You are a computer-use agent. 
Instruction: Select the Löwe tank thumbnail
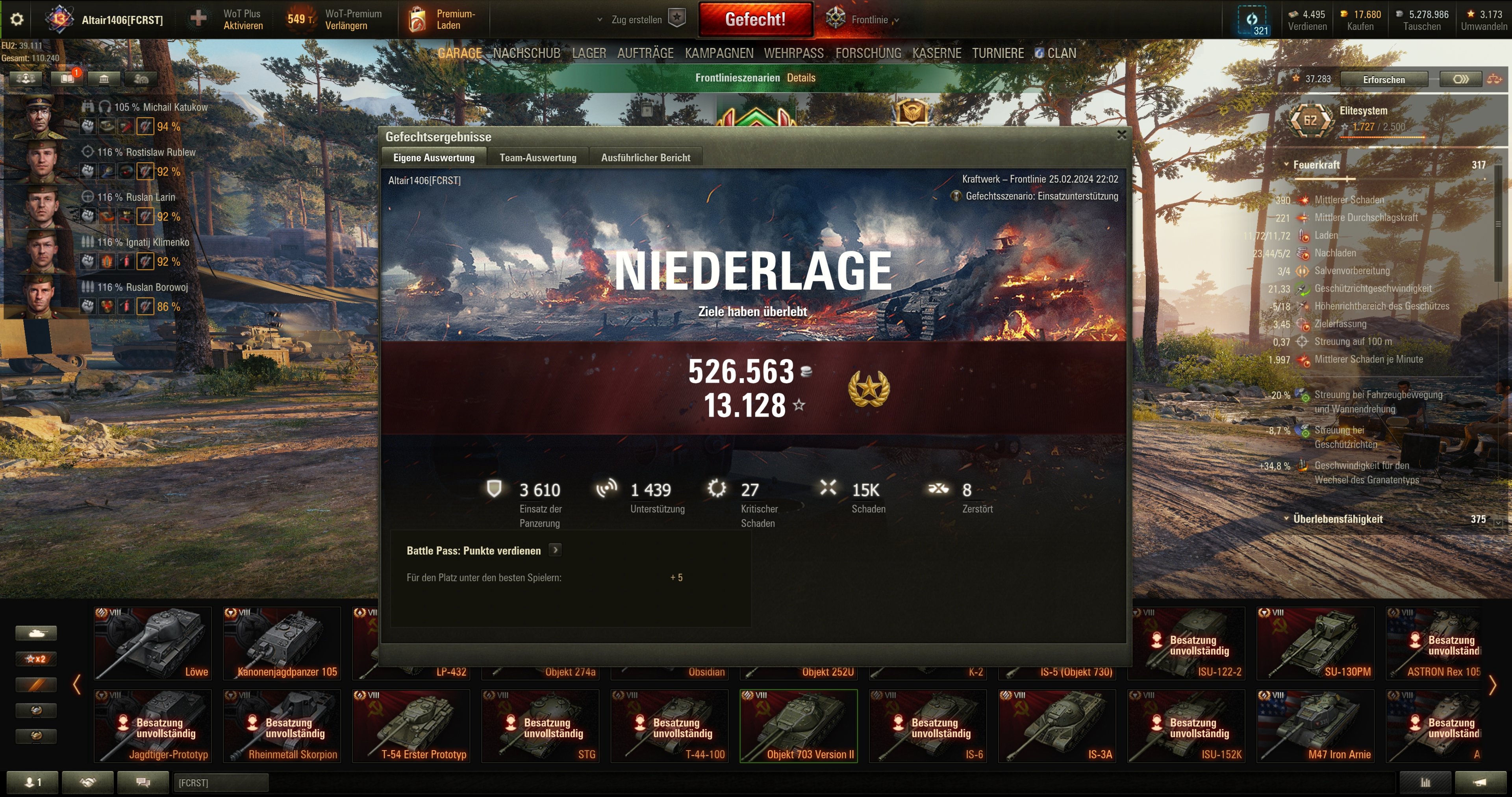pos(153,643)
